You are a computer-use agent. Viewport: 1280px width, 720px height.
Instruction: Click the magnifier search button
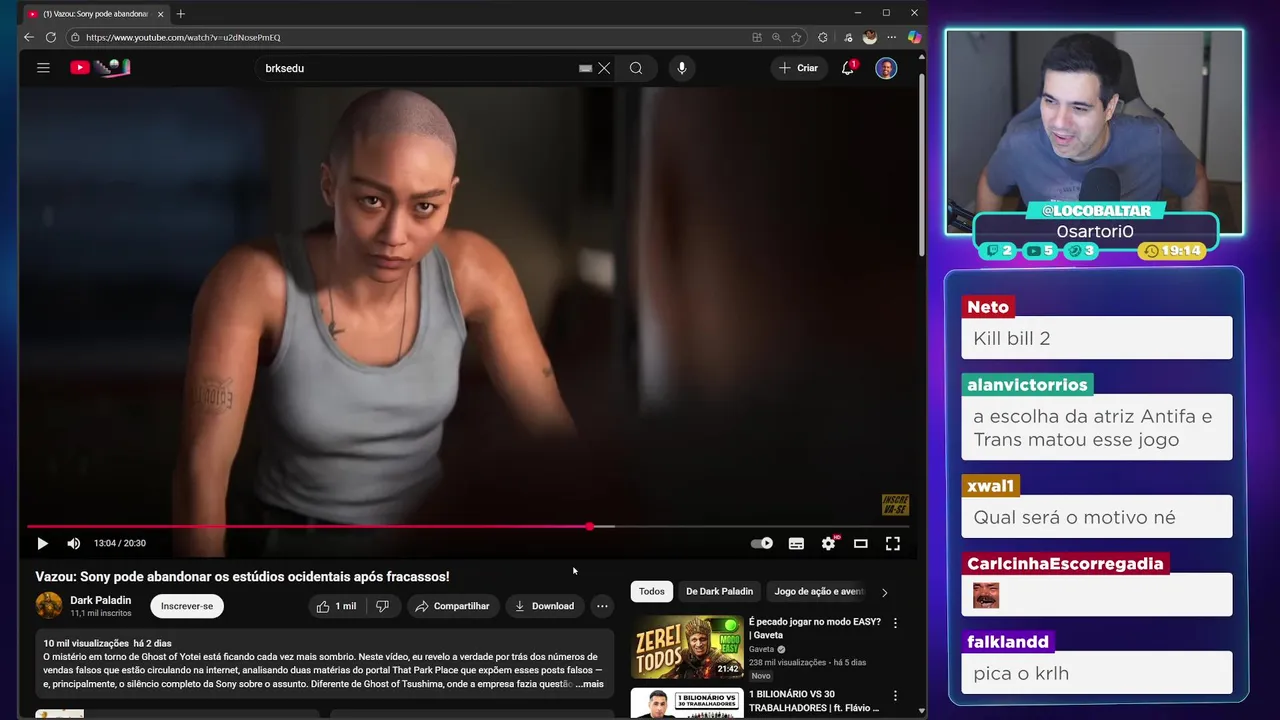click(636, 68)
